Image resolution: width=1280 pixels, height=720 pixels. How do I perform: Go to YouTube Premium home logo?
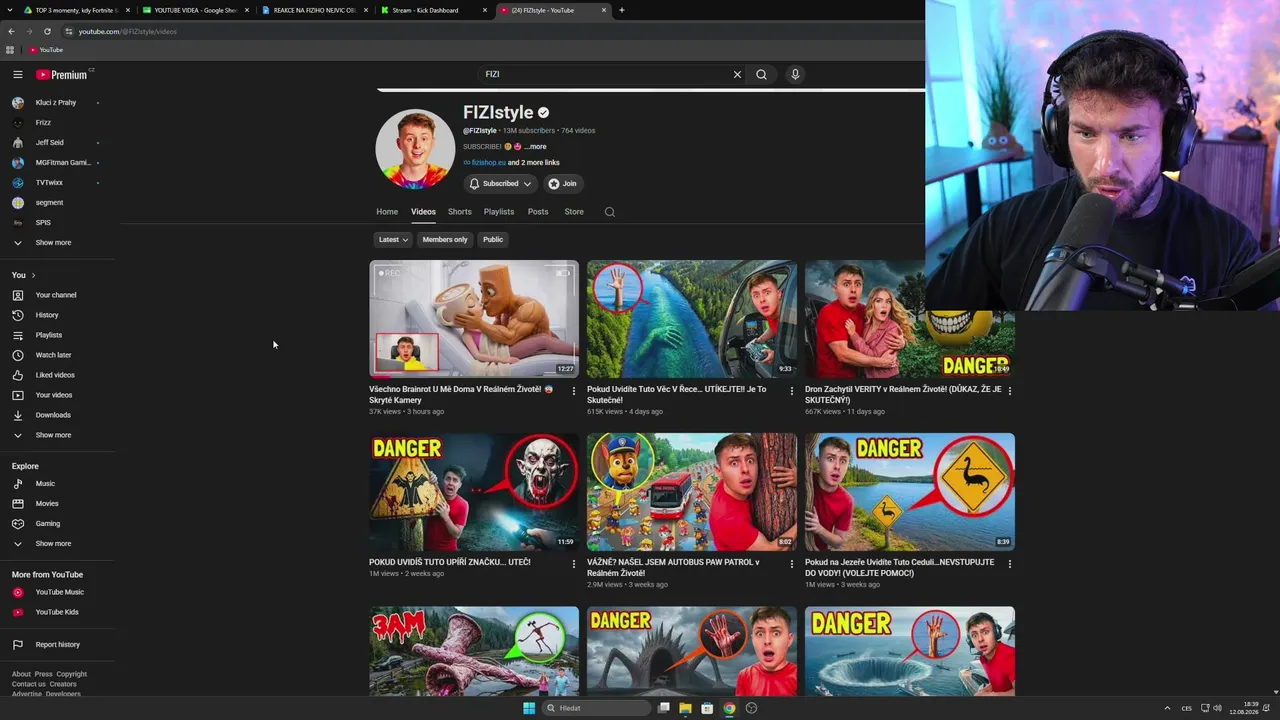(x=62, y=75)
